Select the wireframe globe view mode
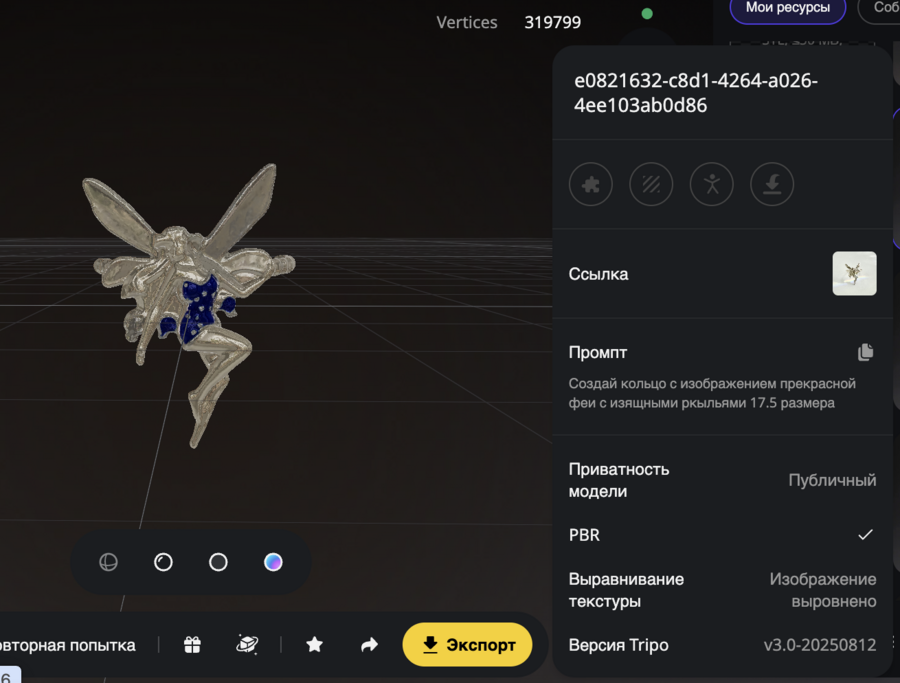 (108, 562)
